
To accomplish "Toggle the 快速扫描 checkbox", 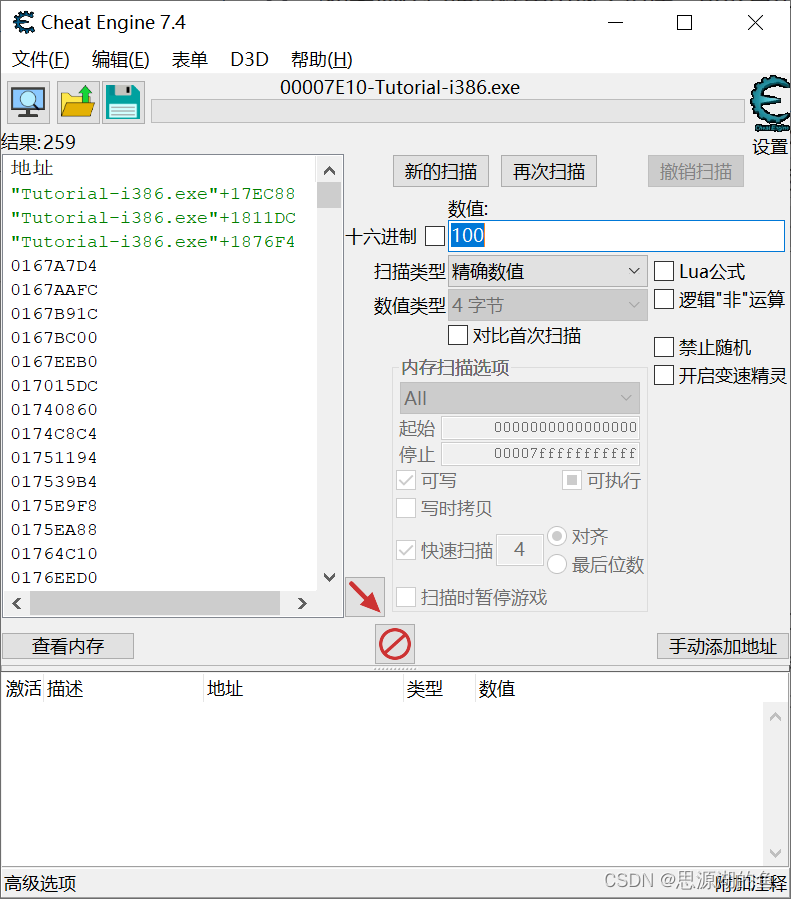I will coord(406,550).
